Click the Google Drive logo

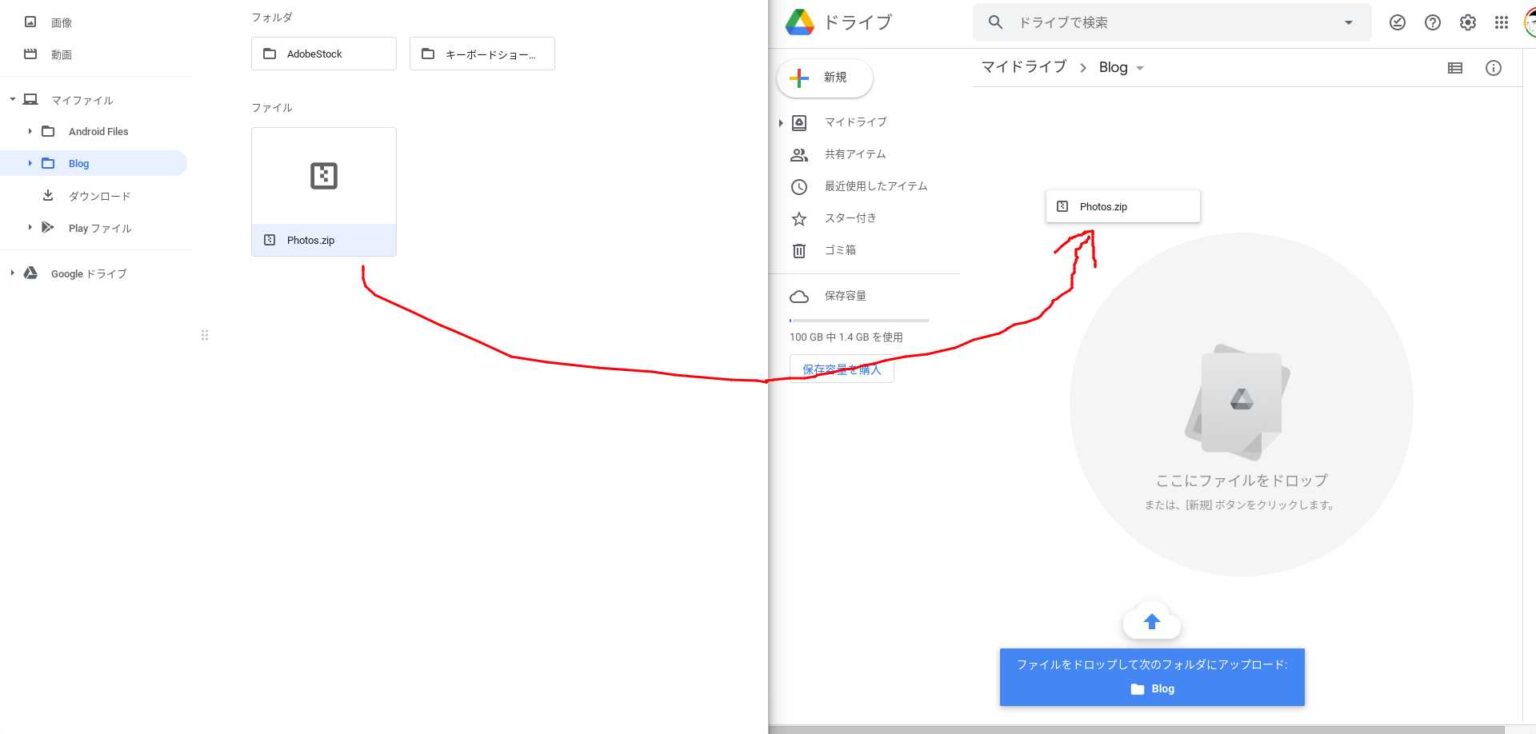pos(800,22)
